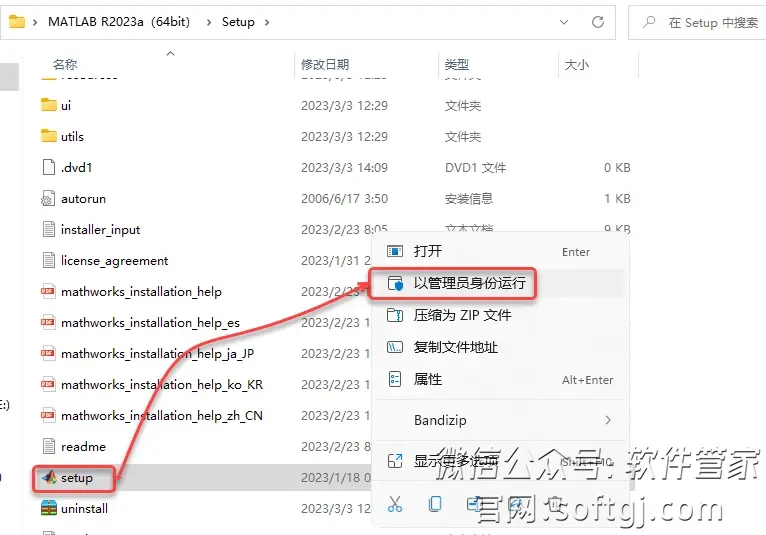Click the mathworks_installation_help_zh_CN PDF icon
The image size is (766, 535).
[48, 415]
